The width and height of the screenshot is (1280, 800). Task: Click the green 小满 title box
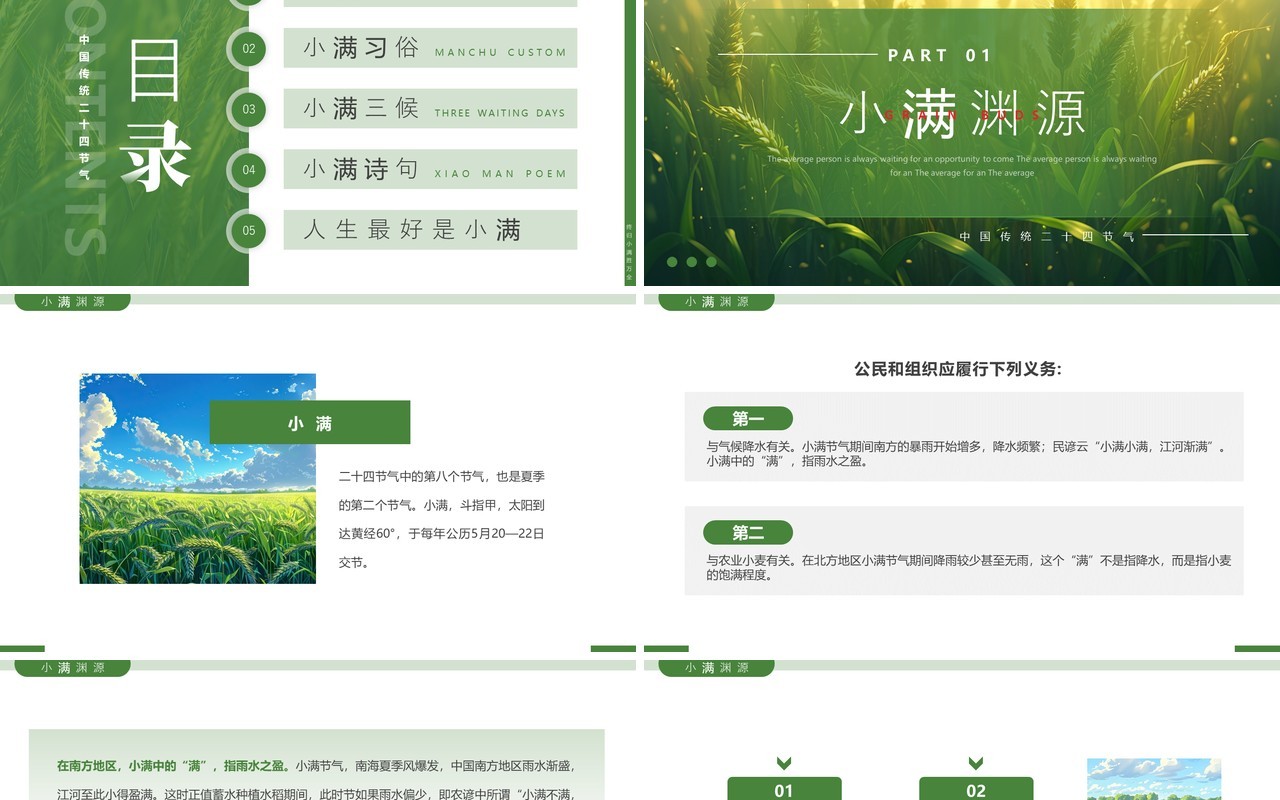point(310,422)
